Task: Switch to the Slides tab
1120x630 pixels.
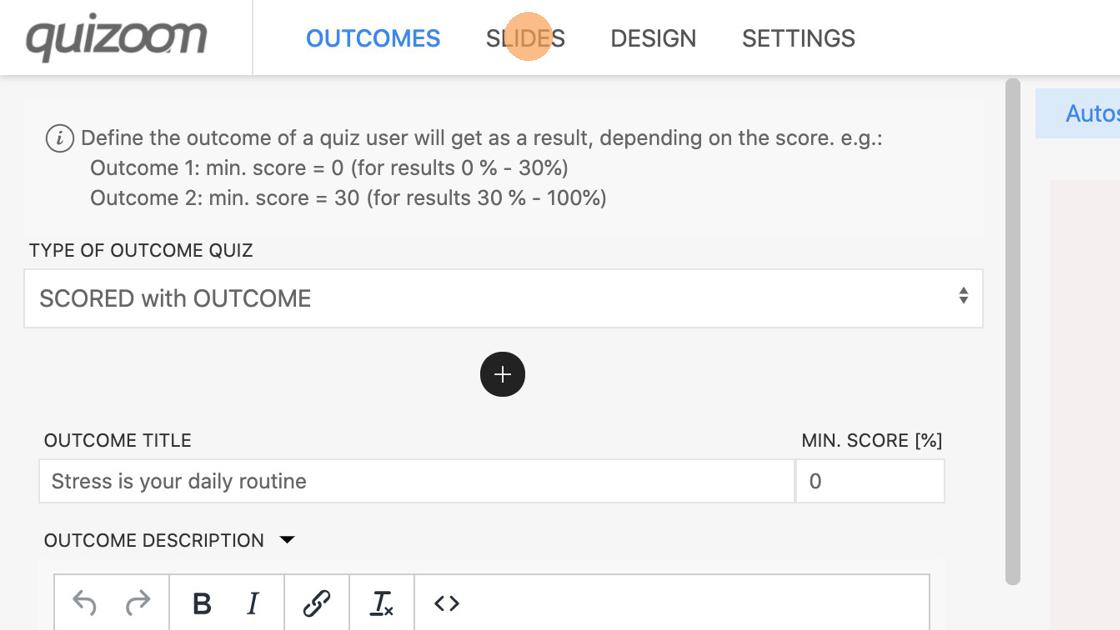Action: [525, 38]
